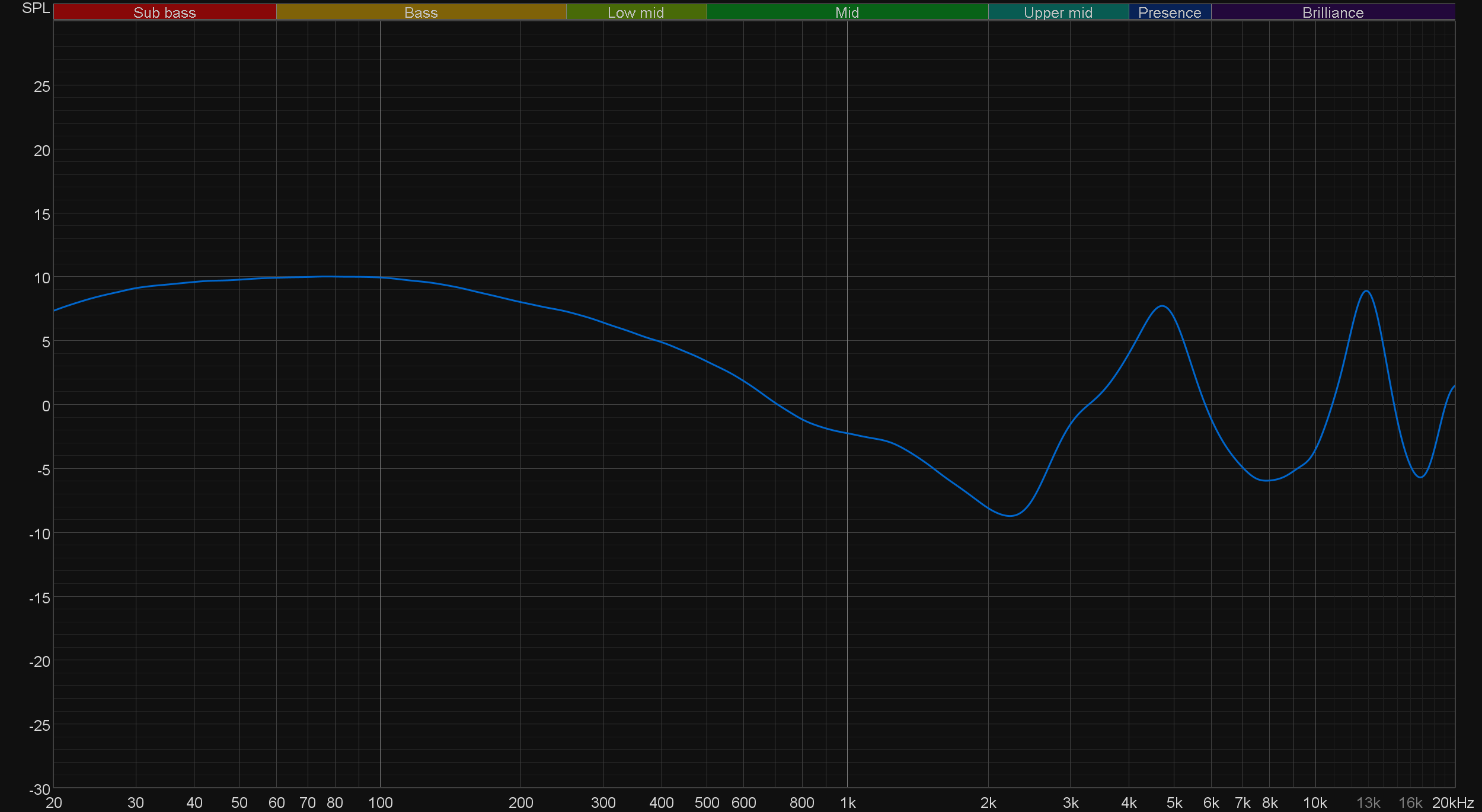Click the curve peak near 5k

click(1162, 306)
